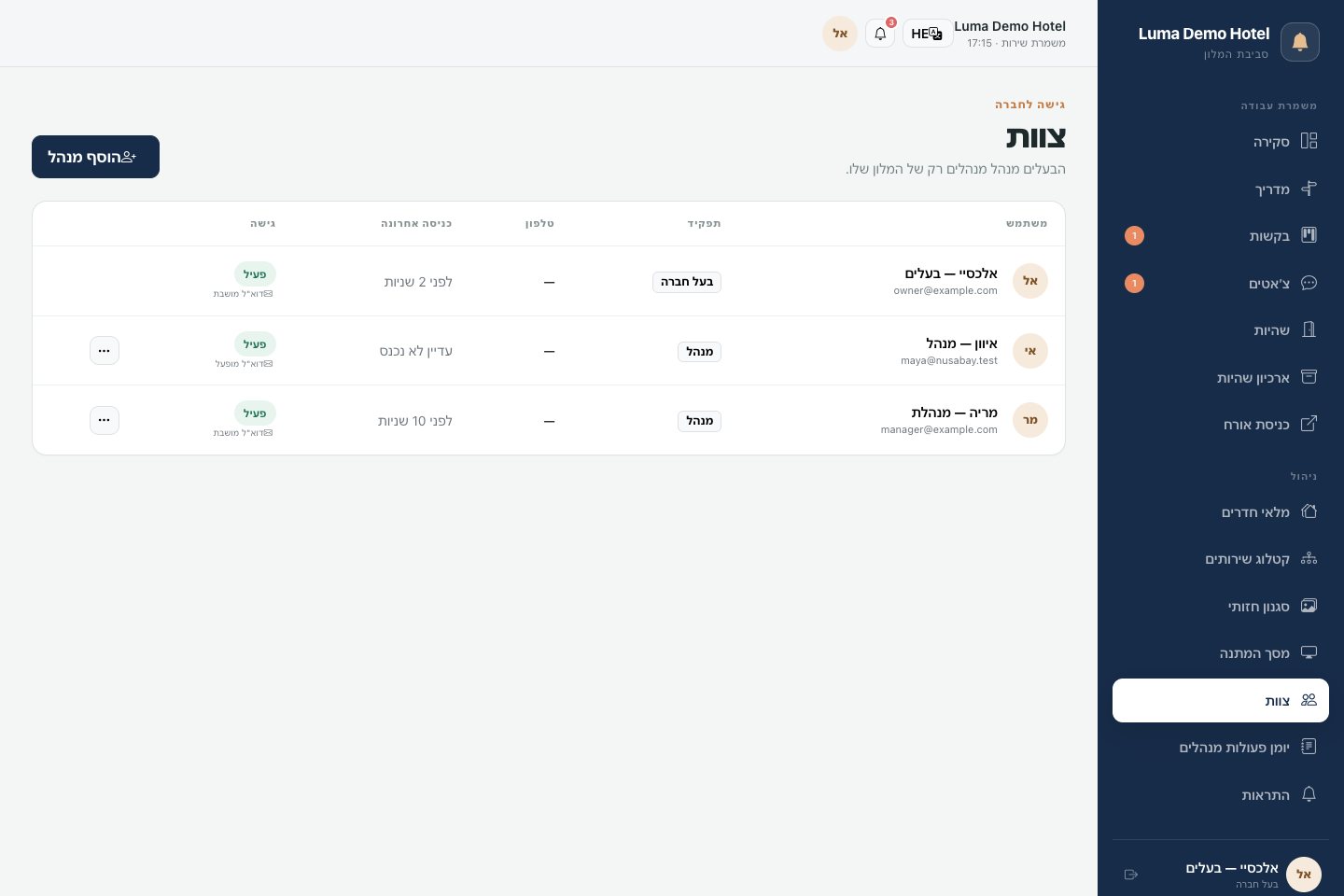Click the Luma Demo Hotel header title
This screenshot has width=1344, height=896.
pos(1010,26)
